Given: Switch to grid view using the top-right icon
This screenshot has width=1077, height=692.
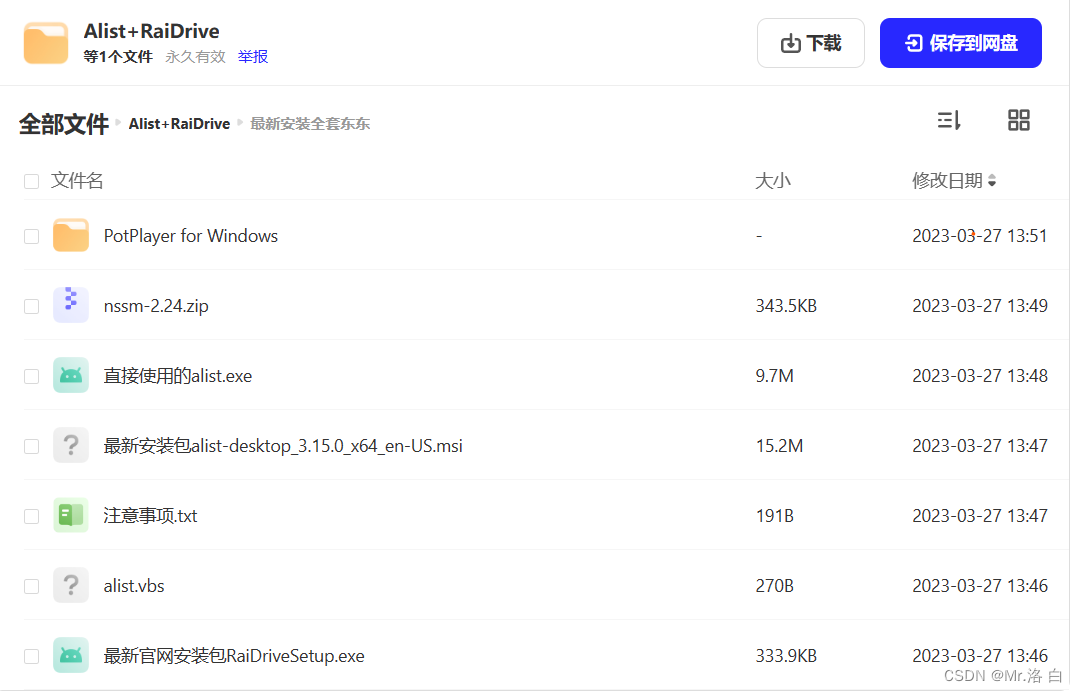Looking at the screenshot, I should tap(1019, 120).
